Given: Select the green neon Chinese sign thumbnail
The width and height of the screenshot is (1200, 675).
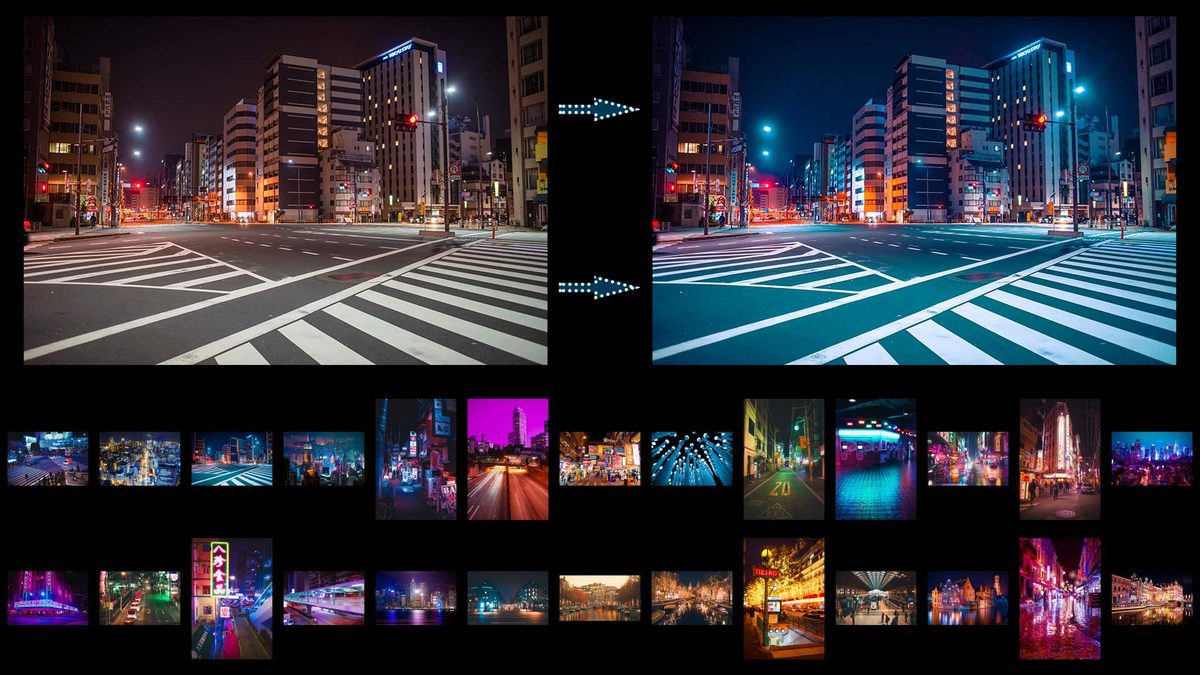Looking at the screenshot, I should pos(232,598).
